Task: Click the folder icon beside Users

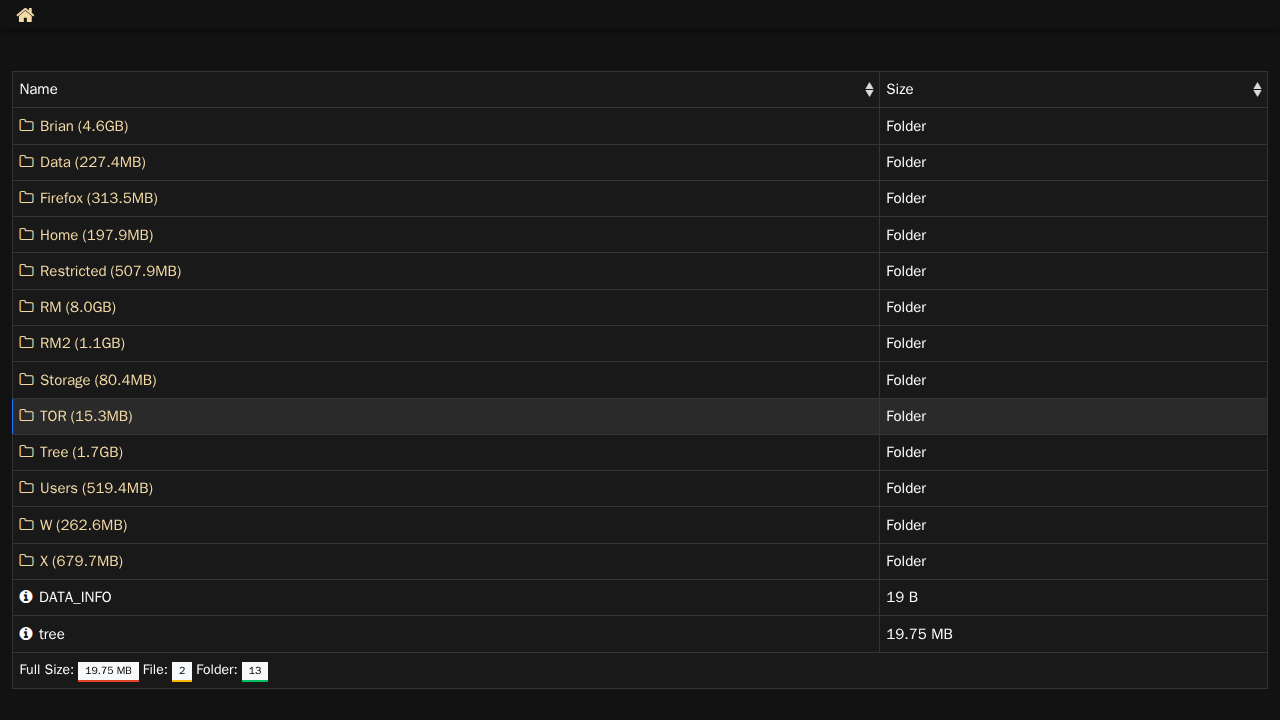Action: click(27, 487)
